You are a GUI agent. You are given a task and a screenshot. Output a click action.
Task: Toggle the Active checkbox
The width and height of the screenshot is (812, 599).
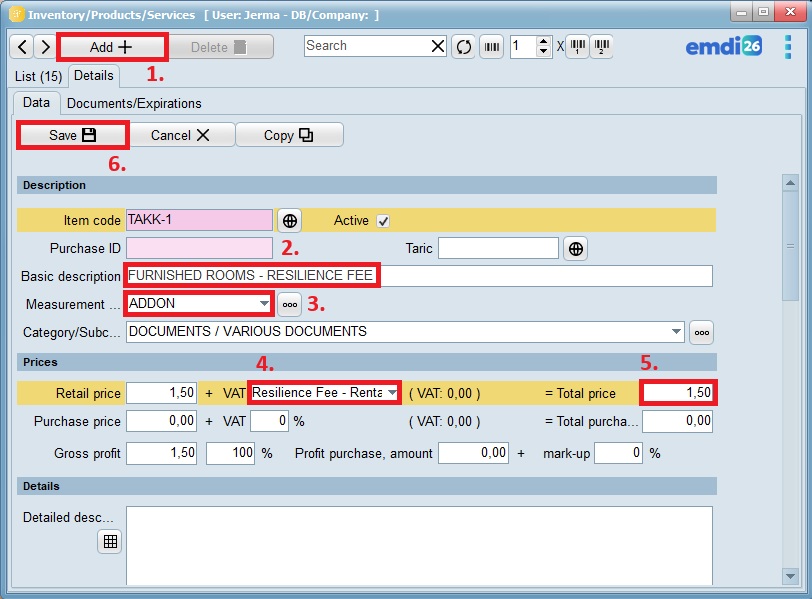[x=383, y=221]
